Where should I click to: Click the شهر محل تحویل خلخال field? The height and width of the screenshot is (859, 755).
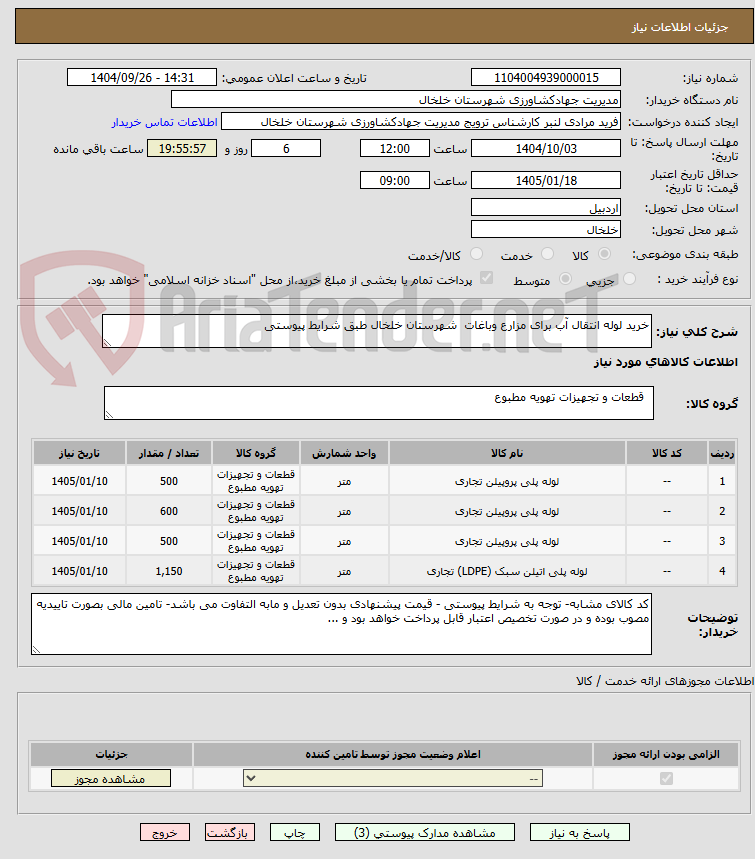click(x=546, y=230)
